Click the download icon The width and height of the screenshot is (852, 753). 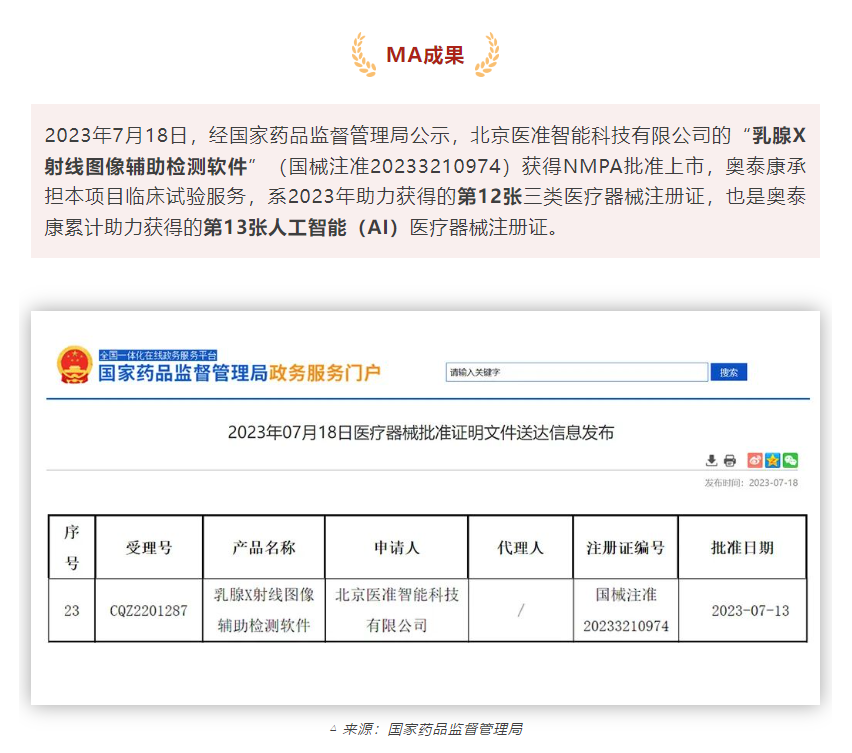click(711, 460)
